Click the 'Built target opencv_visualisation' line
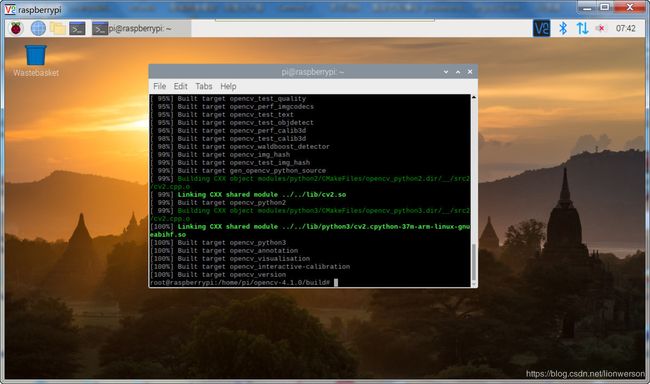This screenshot has width=650, height=384. 230,258
